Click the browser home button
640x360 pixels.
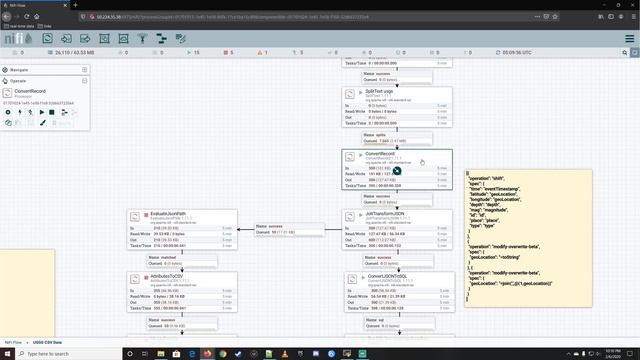pos(37,17)
